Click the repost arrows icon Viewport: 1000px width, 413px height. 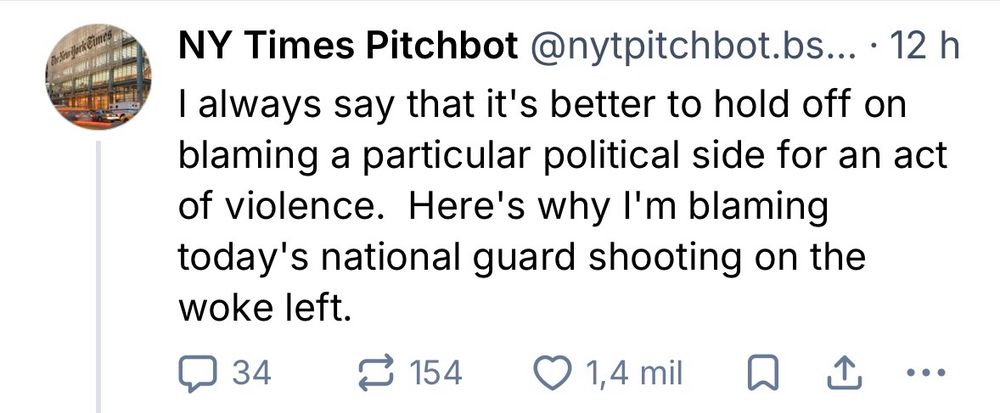[381, 374]
